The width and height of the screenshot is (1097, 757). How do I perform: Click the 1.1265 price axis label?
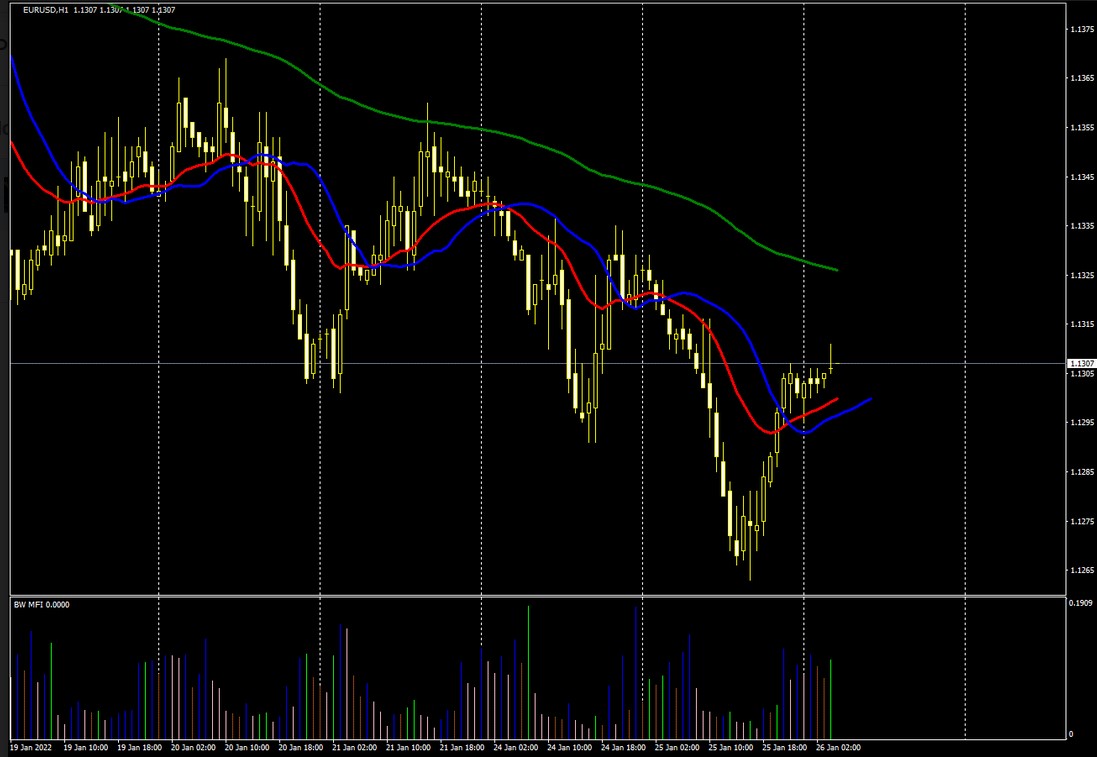(x=1082, y=570)
